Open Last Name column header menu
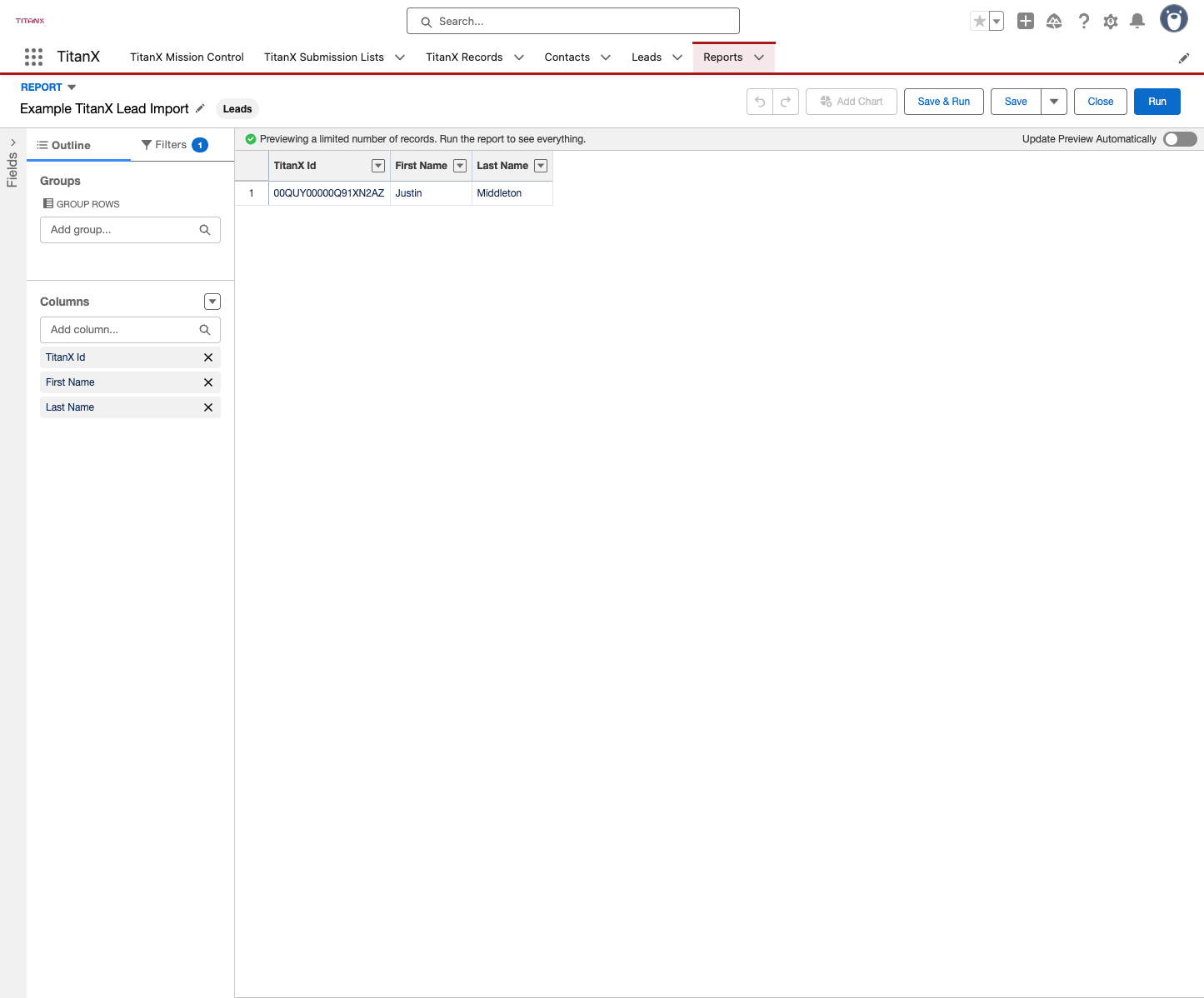This screenshot has width=1204, height=998. [x=541, y=166]
